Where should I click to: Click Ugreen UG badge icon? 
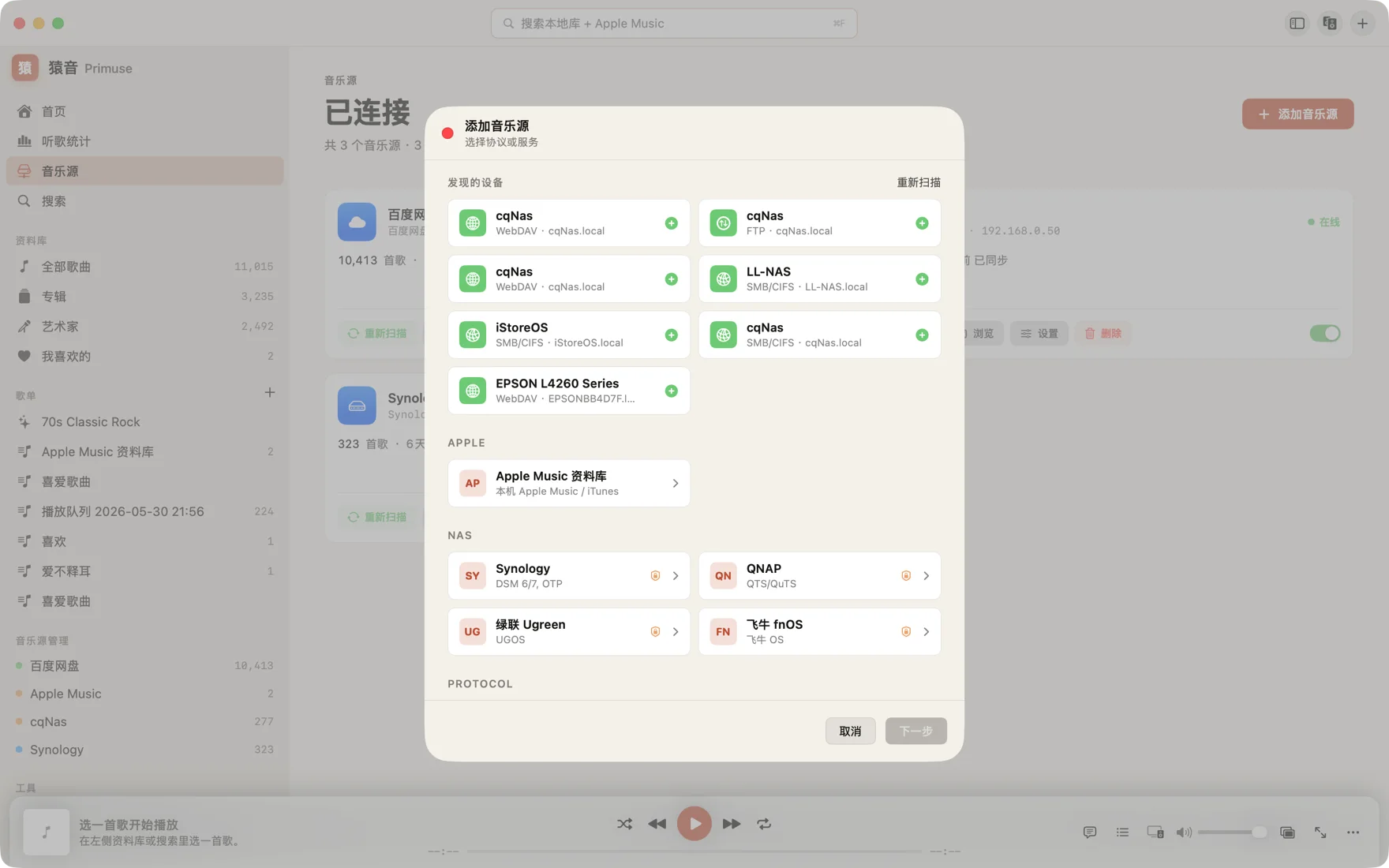[472, 632]
